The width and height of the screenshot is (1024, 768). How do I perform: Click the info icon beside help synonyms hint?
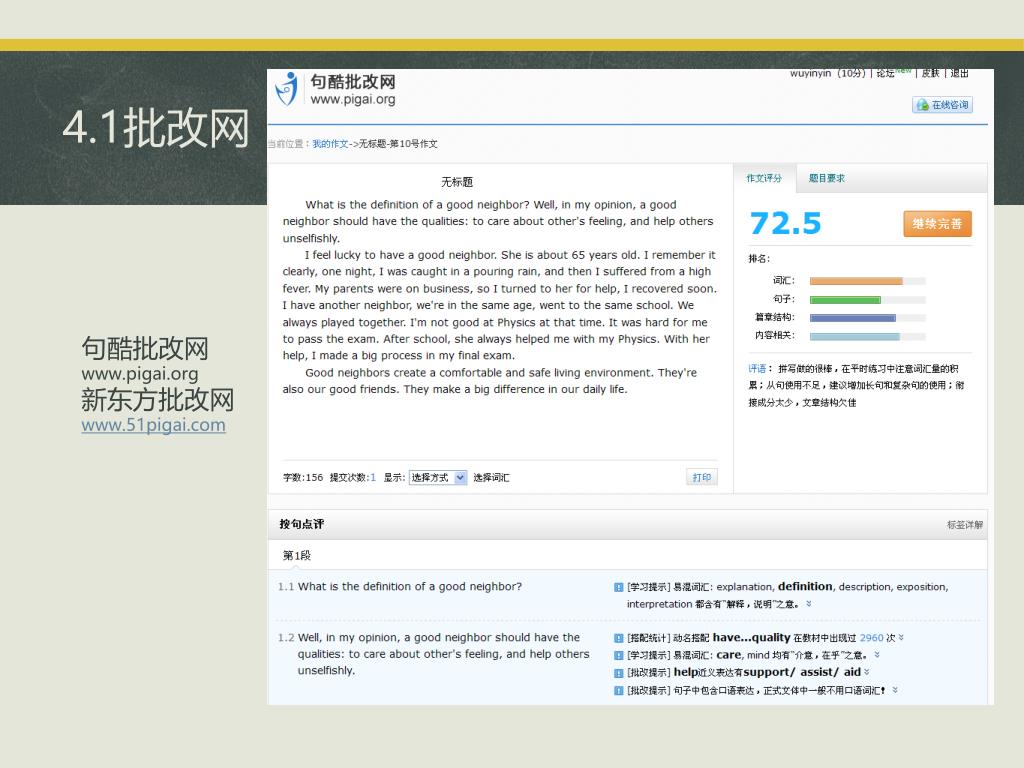click(618, 673)
